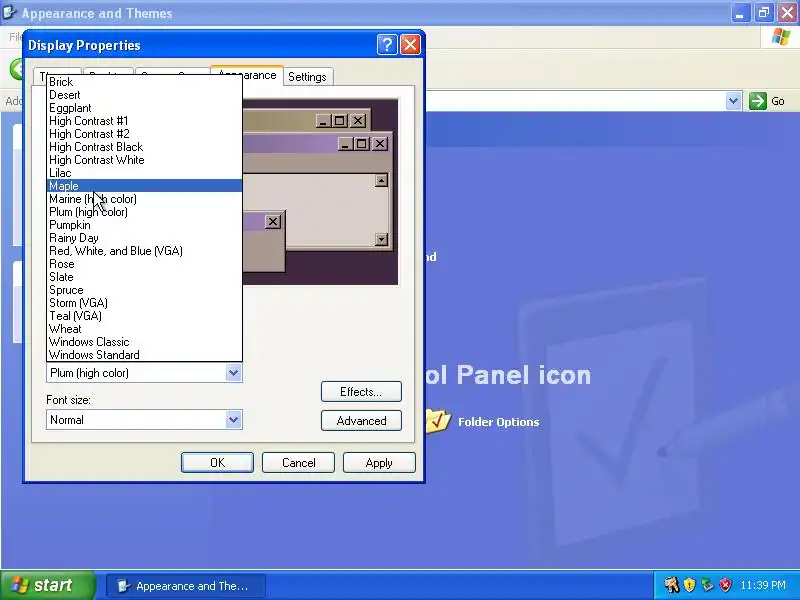Image resolution: width=800 pixels, height=600 pixels.
Task: Select Red, White, and Blue (VGA)
Action: coord(144,251)
